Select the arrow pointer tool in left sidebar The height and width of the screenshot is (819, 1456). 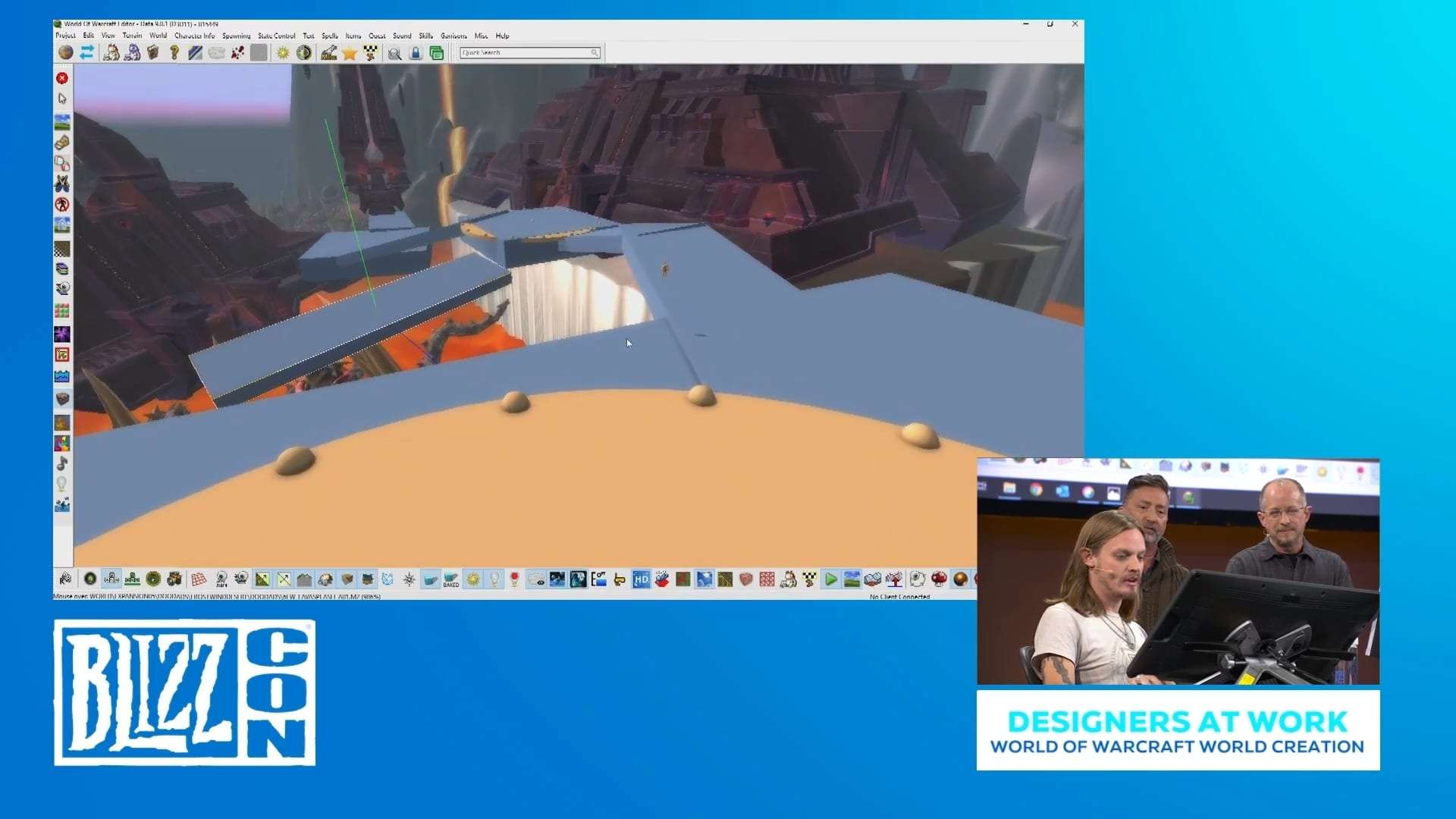pyautogui.click(x=62, y=99)
